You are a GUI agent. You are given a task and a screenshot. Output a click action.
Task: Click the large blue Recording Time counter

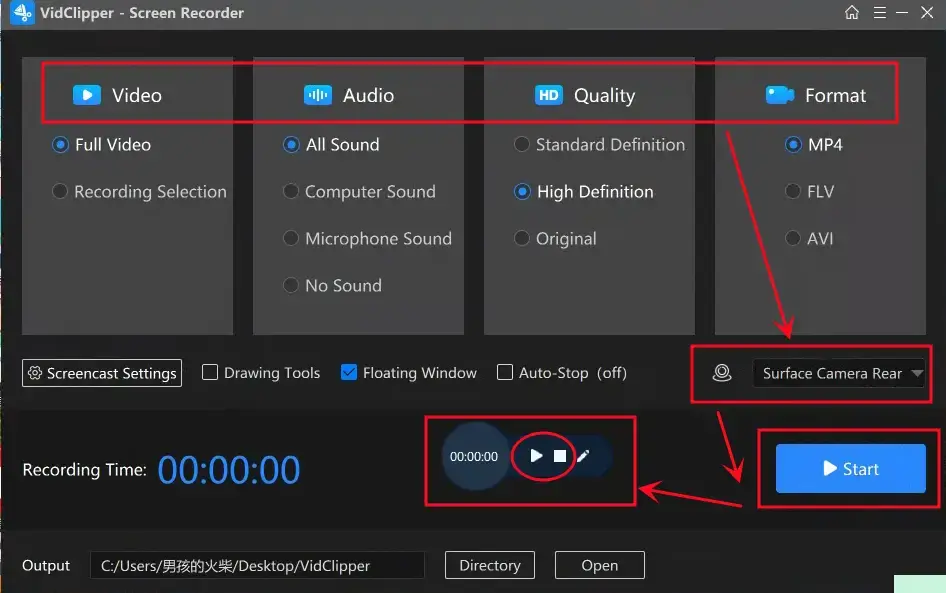click(x=229, y=470)
